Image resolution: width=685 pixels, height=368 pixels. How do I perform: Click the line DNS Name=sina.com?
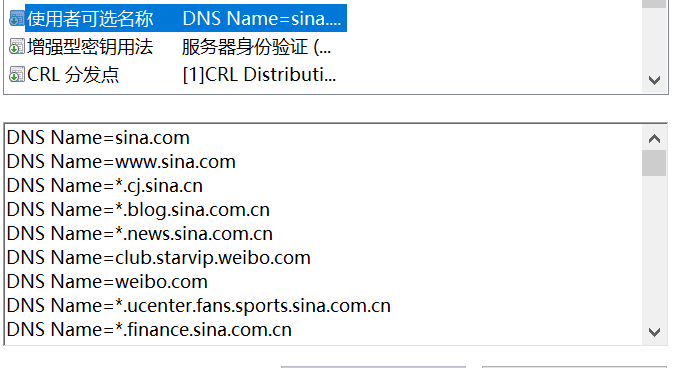pos(98,138)
